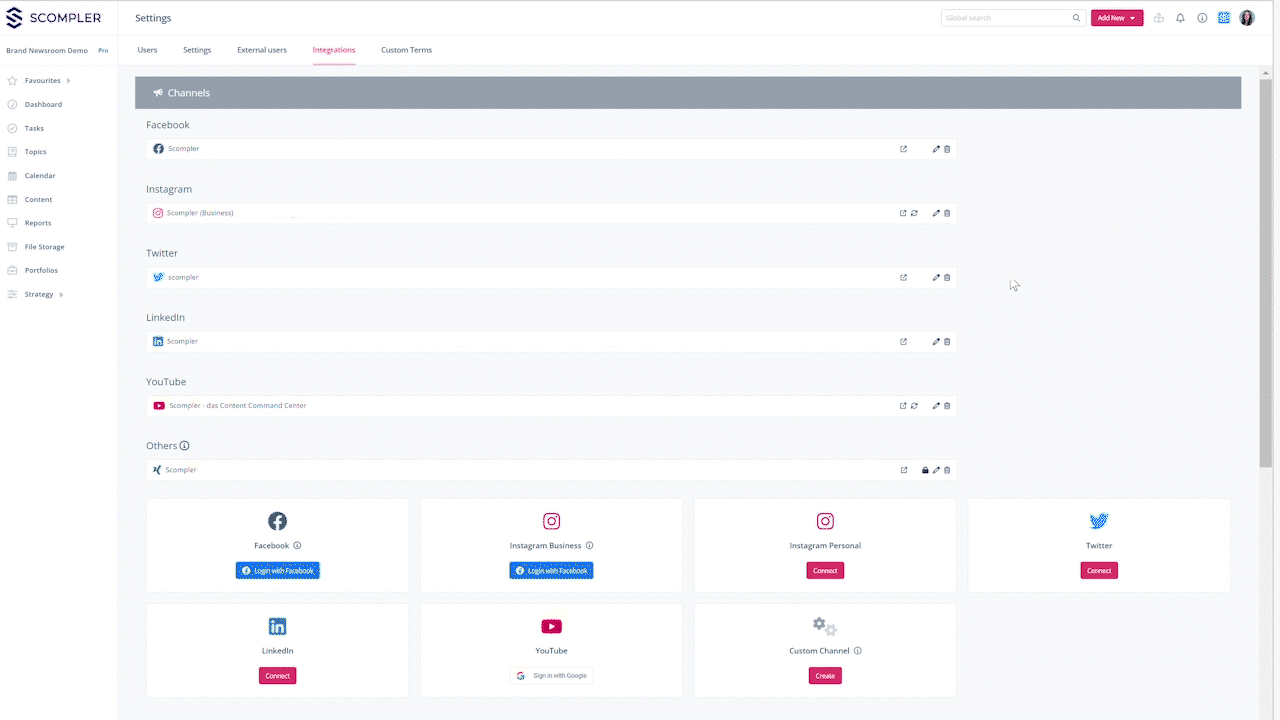Viewport: 1280px width, 720px height.
Task: Click the info icon next to Others
Action: coord(184,446)
